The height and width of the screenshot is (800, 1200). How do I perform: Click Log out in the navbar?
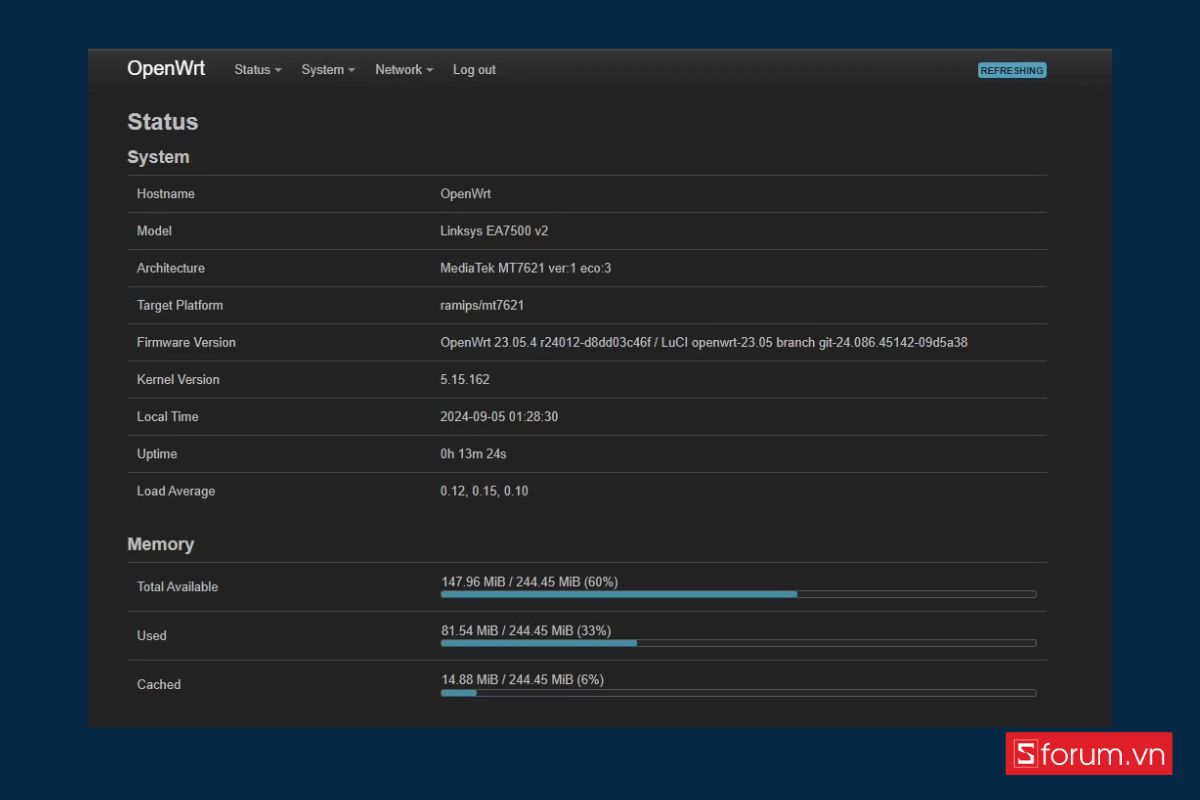click(474, 70)
